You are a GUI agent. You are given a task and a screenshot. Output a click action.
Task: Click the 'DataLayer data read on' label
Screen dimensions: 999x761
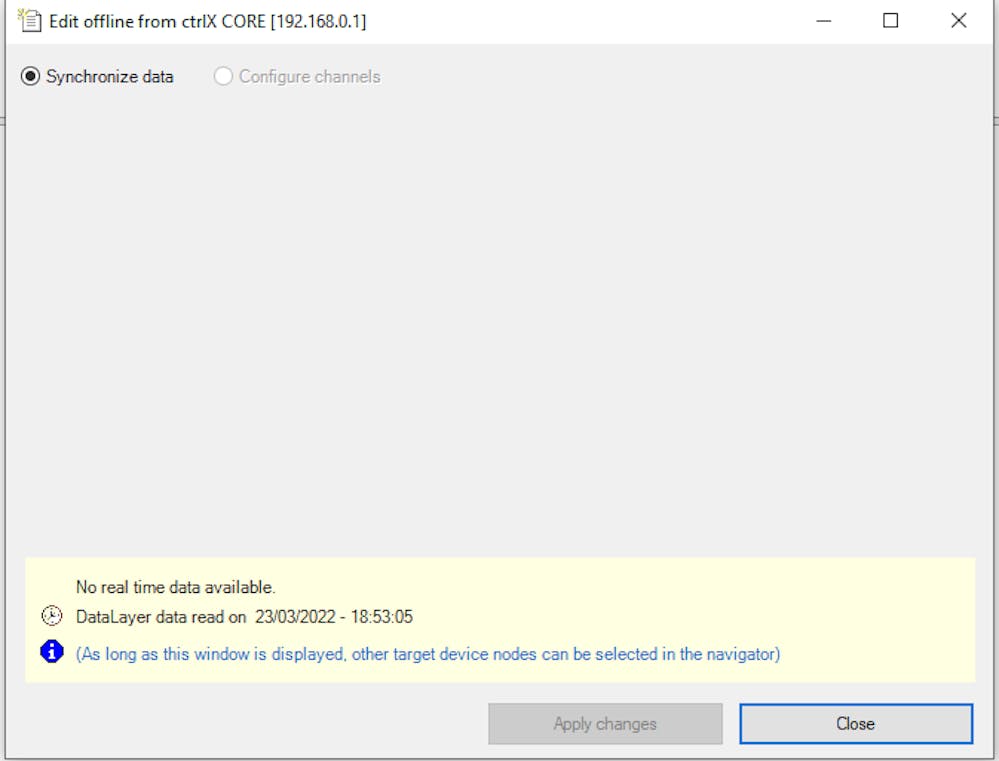tap(160, 617)
